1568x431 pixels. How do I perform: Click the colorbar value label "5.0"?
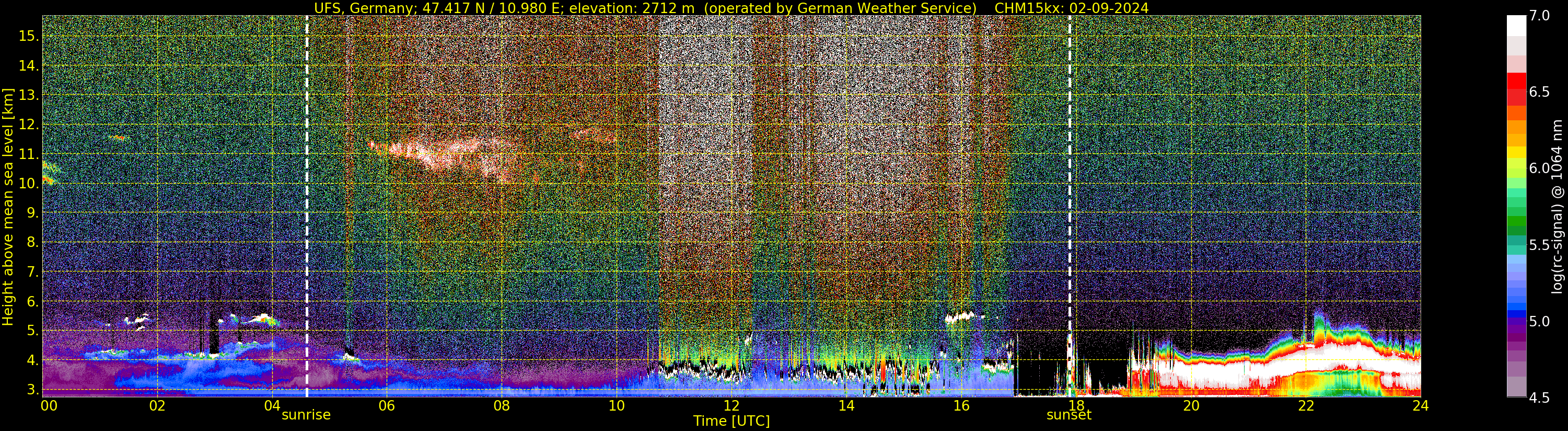point(1539,321)
